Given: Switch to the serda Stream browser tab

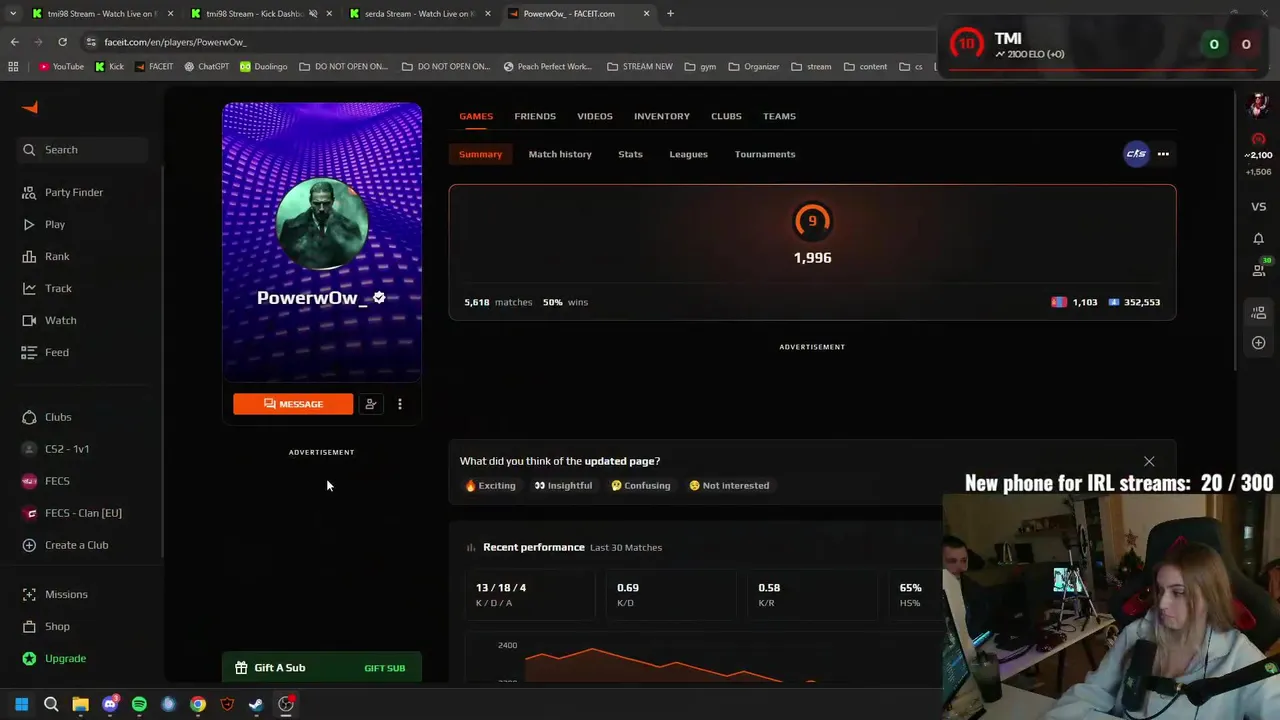Looking at the screenshot, I should pyautogui.click(x=418, y=14).
